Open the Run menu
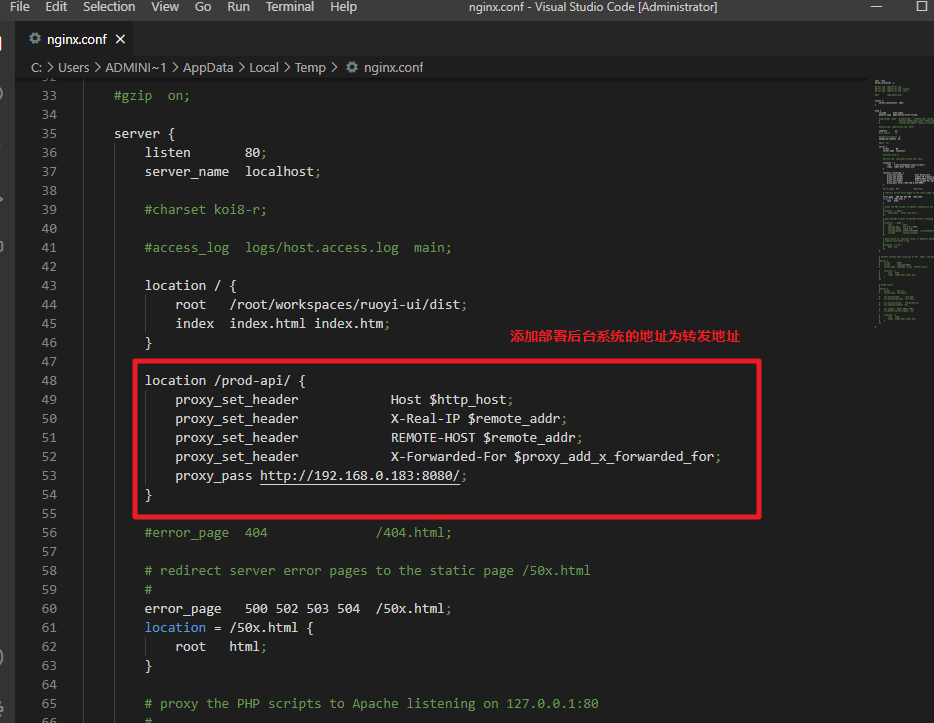 (238, 7)
